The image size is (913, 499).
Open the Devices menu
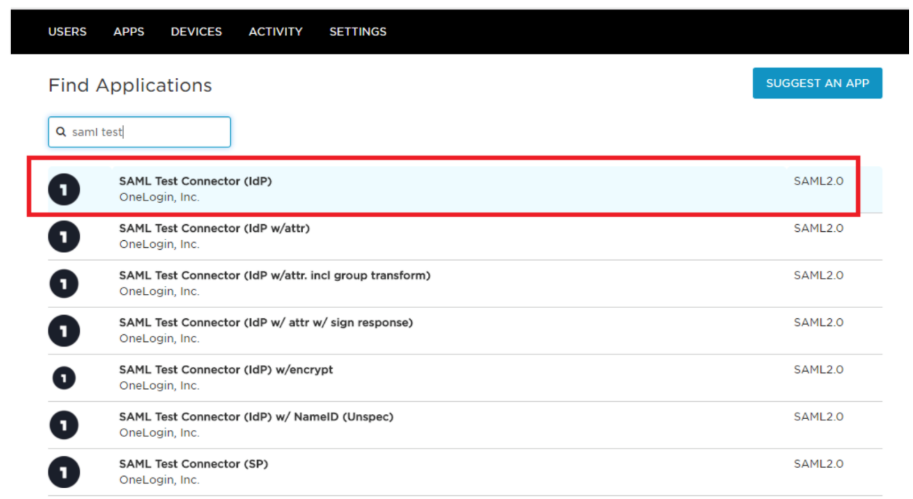[196, 32]
